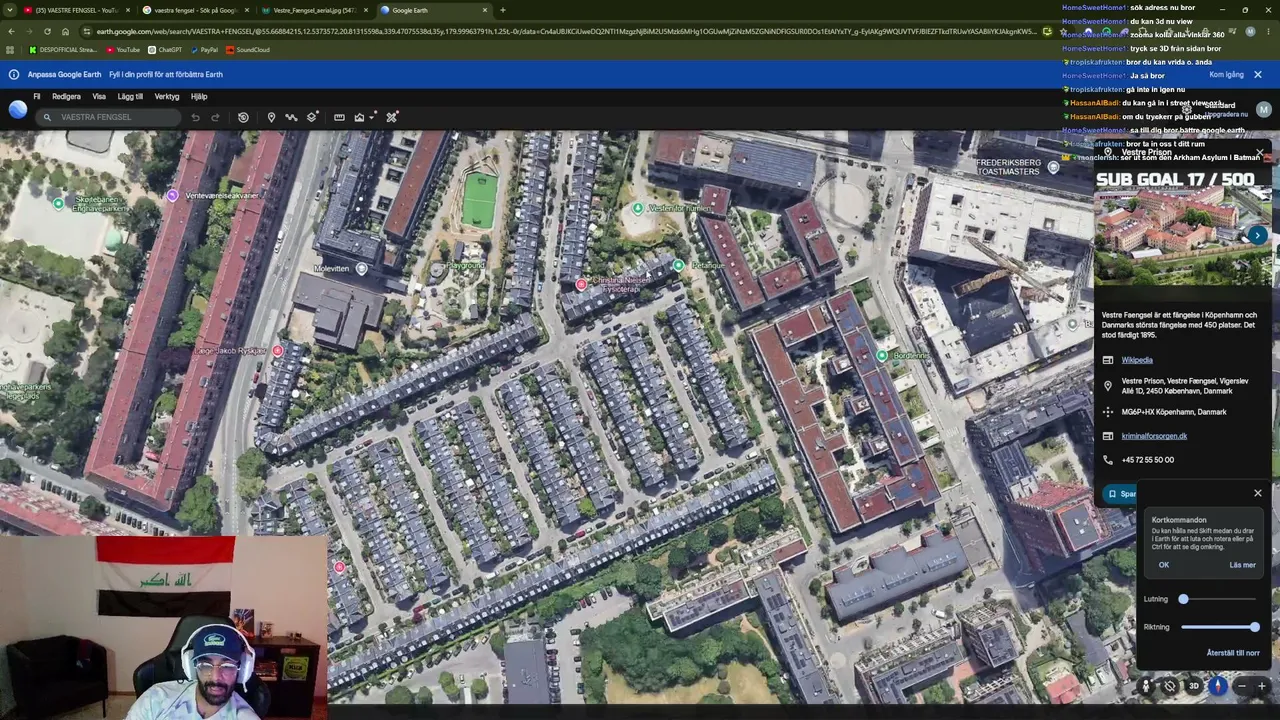Click Kom igång in blue banner
Viewport: 1280px width, 720px height.
pos(1226,75)
